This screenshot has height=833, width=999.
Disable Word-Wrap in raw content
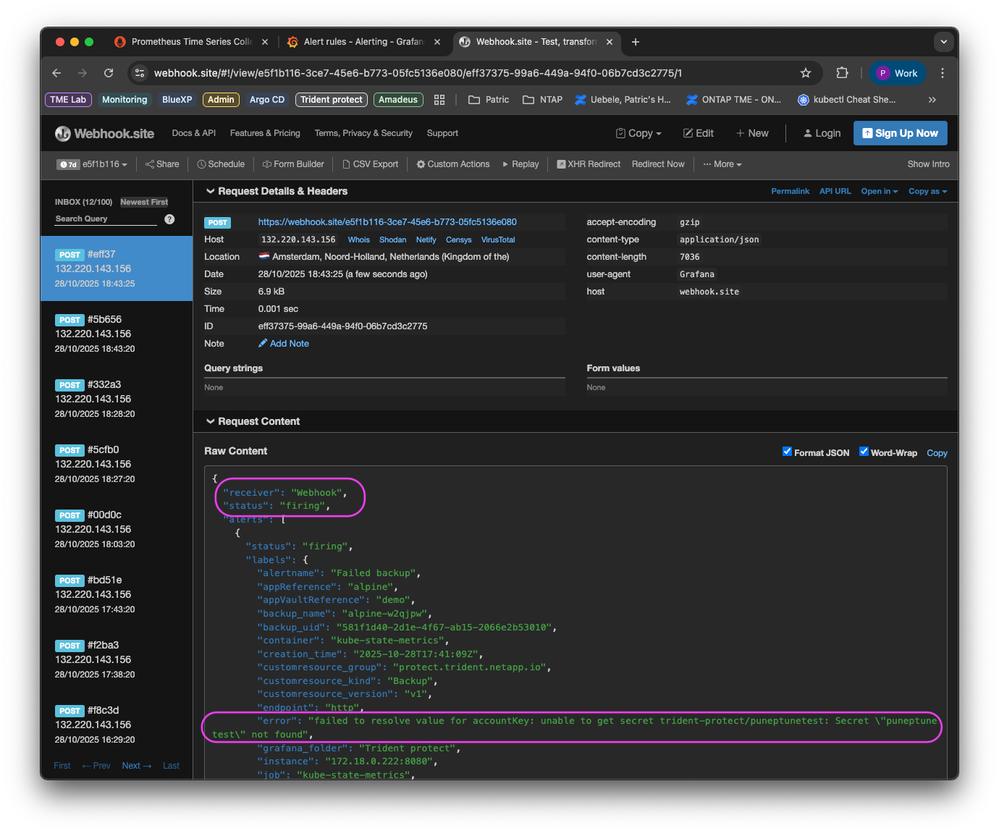864,452
